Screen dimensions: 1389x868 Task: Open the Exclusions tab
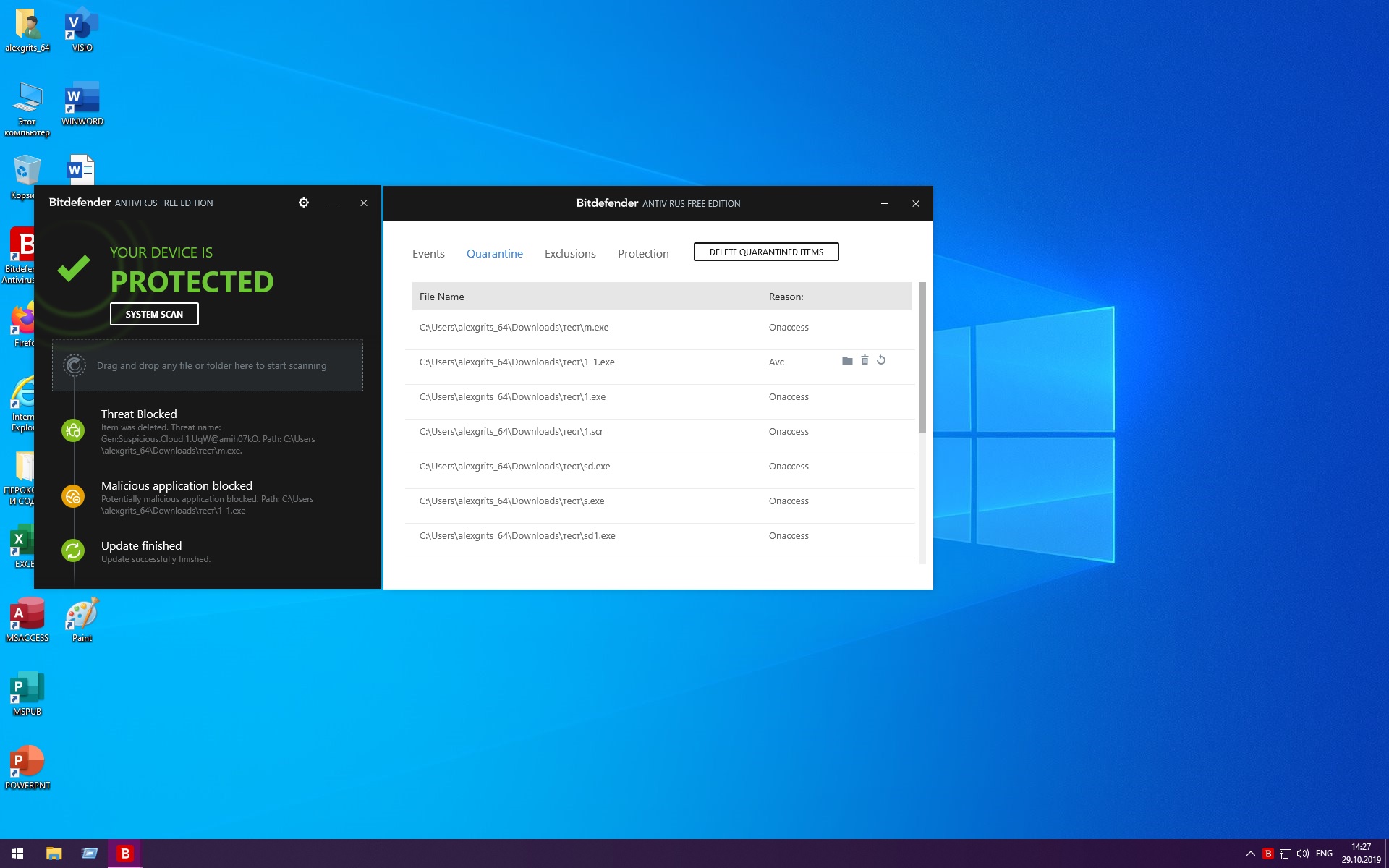coord(570,253)
